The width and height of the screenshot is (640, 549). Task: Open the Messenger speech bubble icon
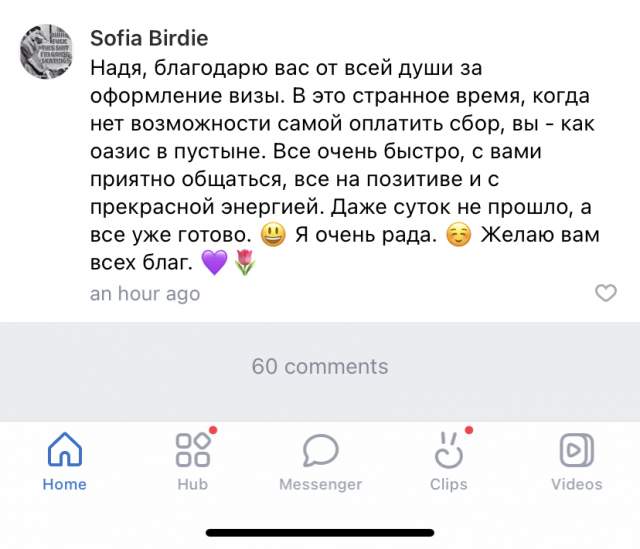[320, 451]
